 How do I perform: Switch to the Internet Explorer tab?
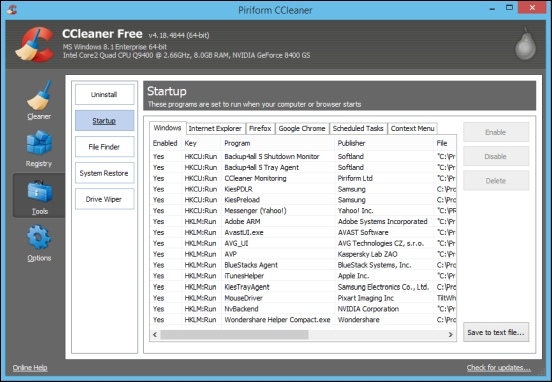pyautogui.click(x=215, y=129)
